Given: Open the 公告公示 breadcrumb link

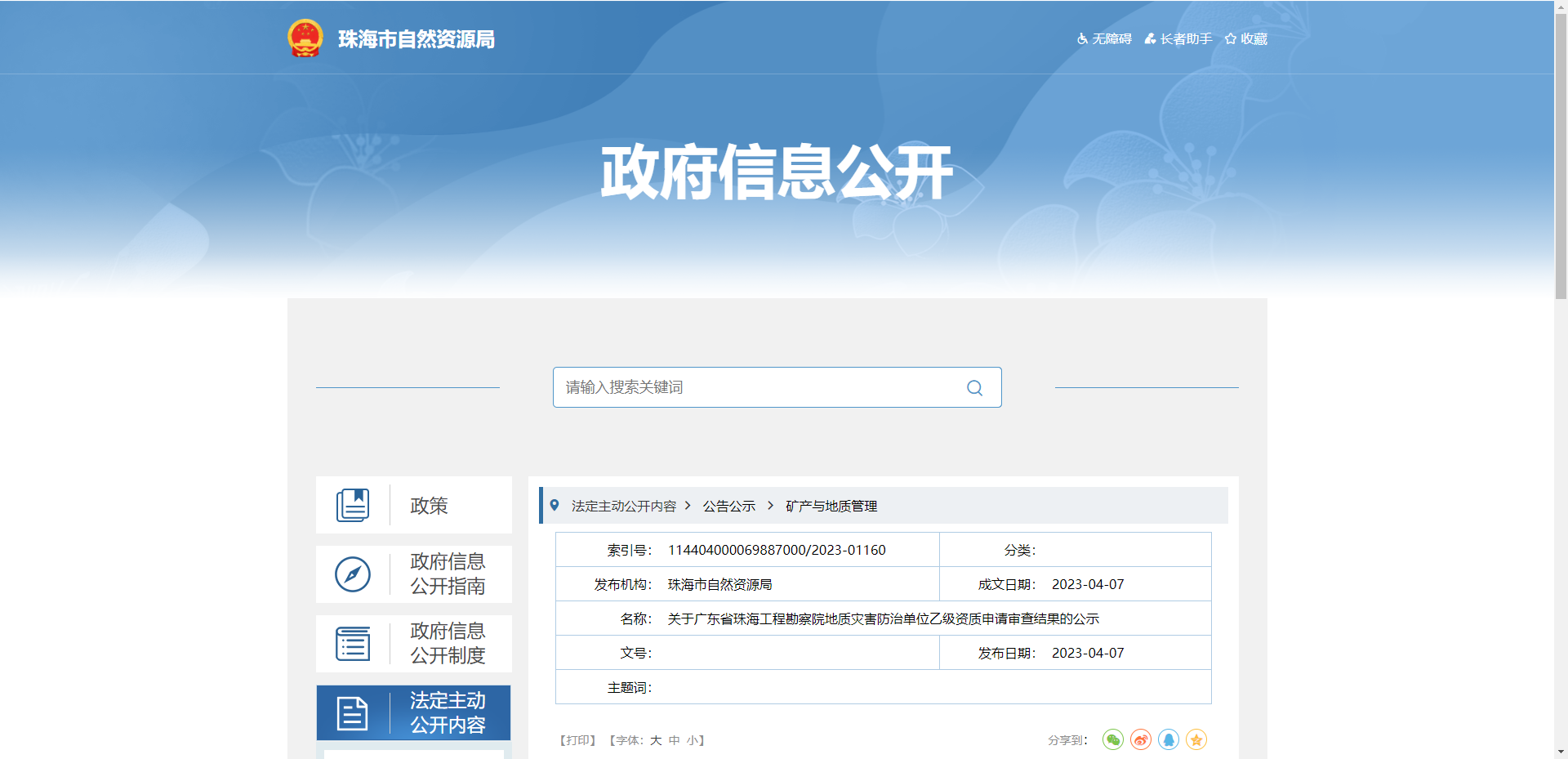Looking at the screenshot, I should [729, 506].
